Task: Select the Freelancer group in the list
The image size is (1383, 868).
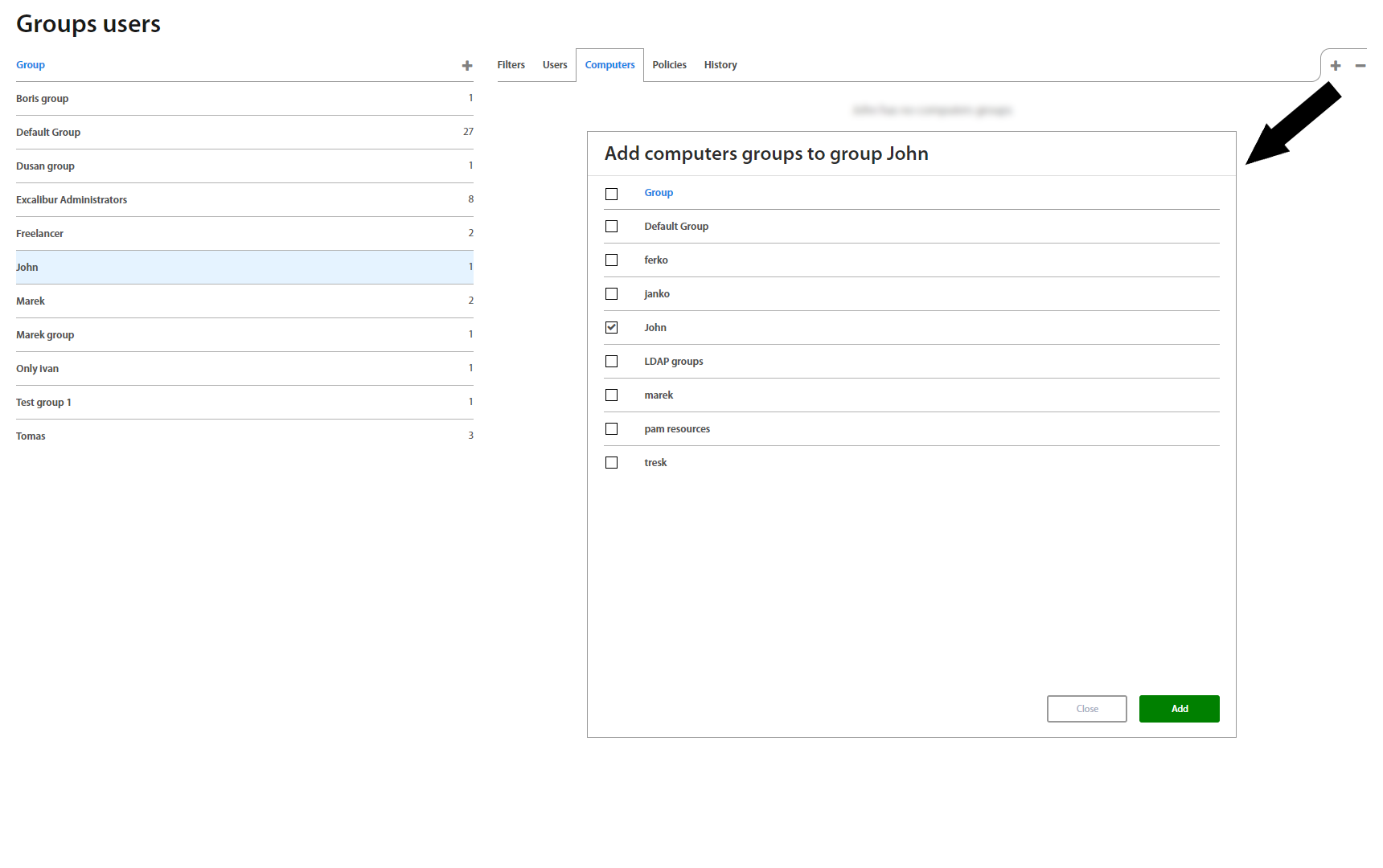Action: click(39, 234)
